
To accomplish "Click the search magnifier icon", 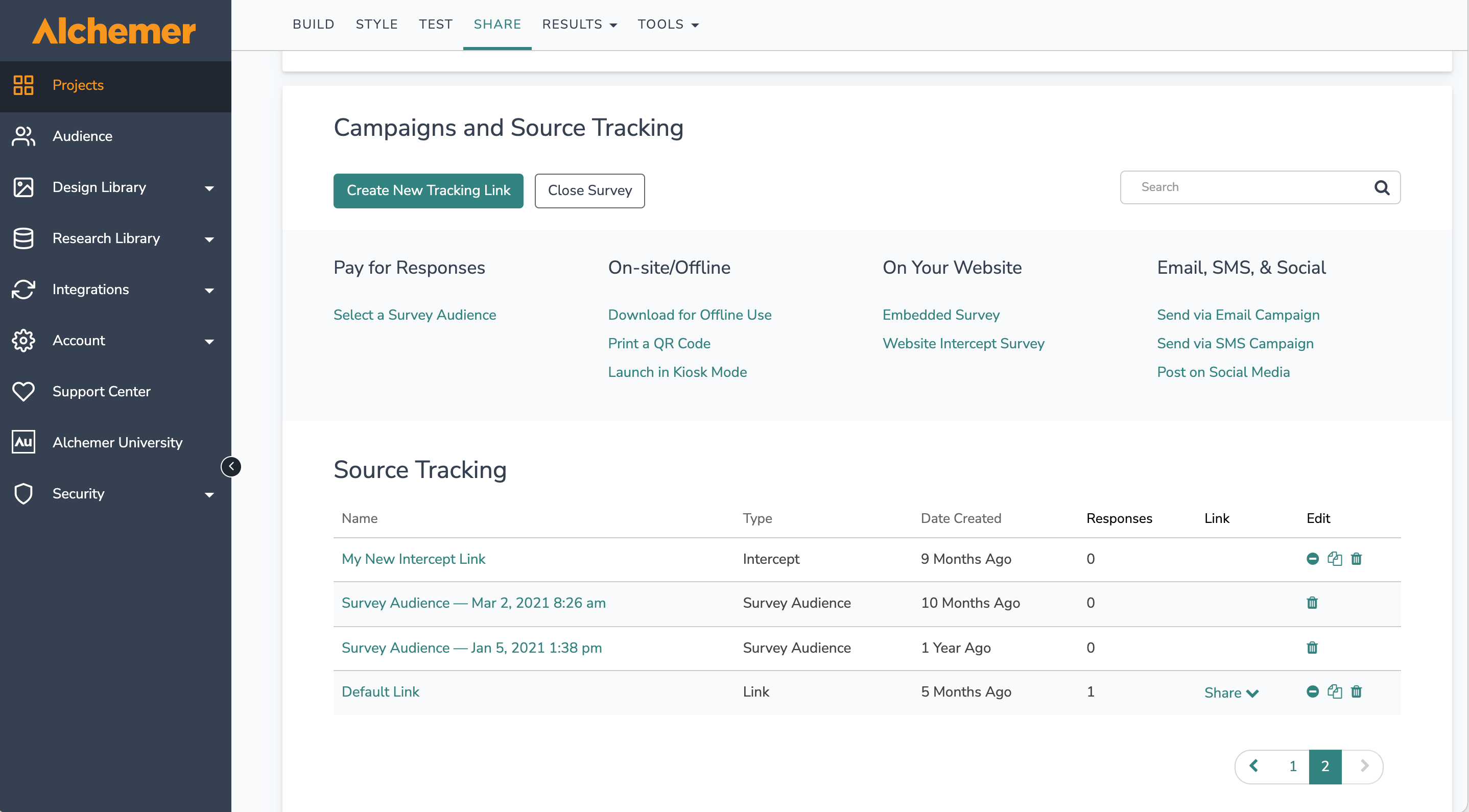I will (1381, 187).
